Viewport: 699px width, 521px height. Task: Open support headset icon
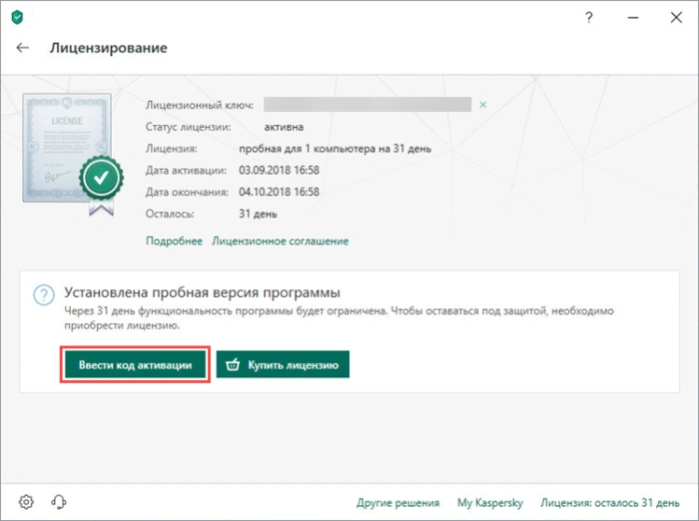click(x=58, y=502)
